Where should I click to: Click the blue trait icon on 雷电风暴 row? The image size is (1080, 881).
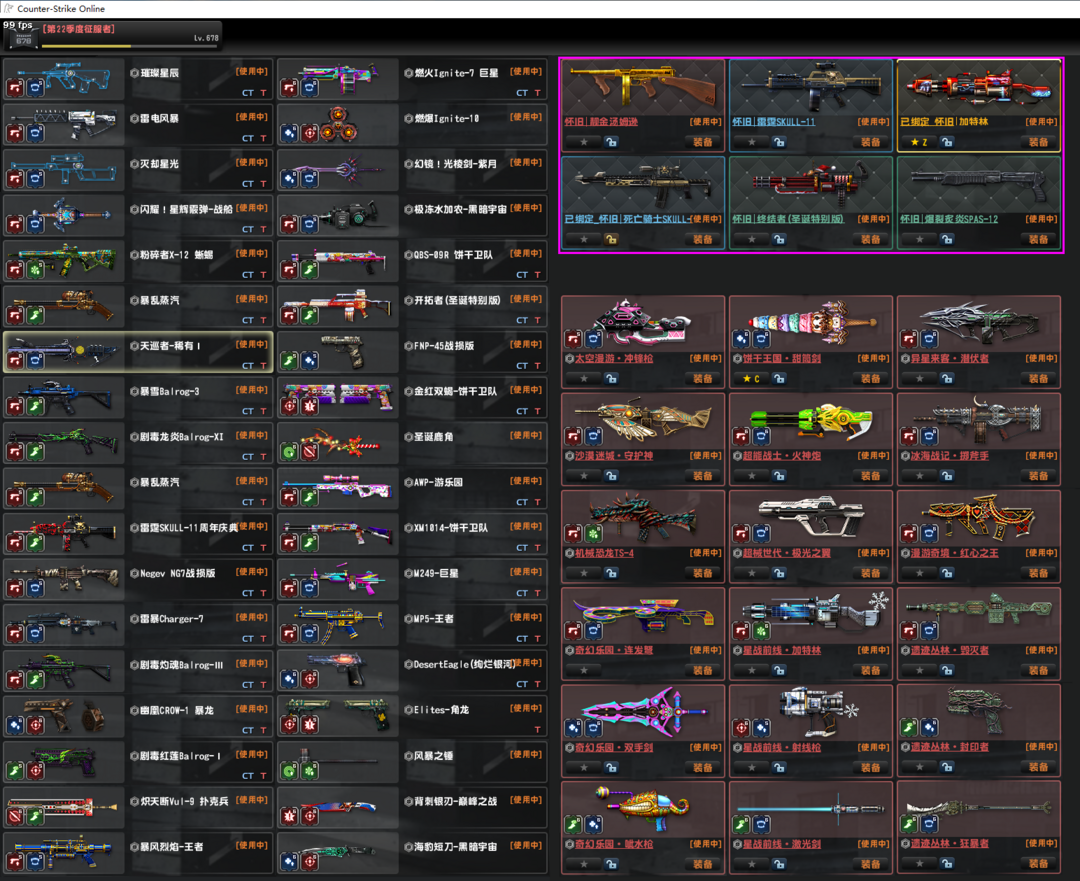pos(35,133)
